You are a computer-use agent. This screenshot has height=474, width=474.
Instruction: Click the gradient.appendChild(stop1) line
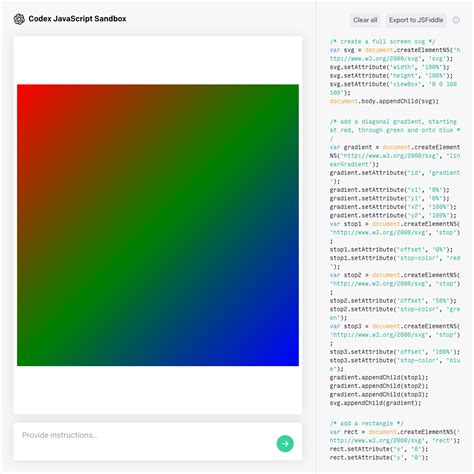tap(379, 377)
